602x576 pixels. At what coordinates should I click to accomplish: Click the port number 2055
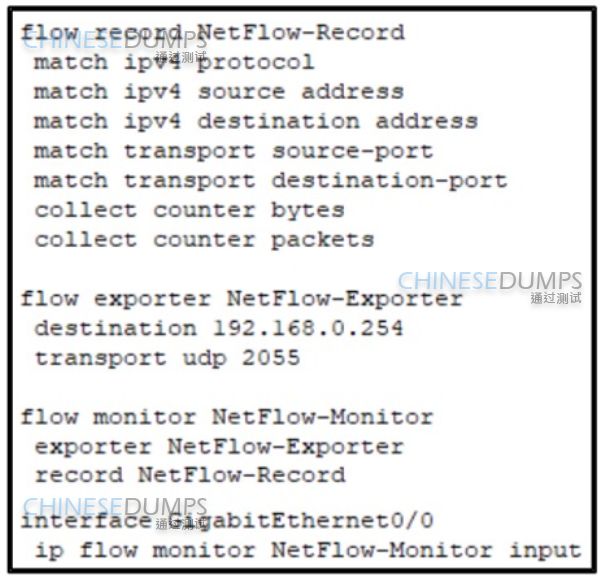271,358
